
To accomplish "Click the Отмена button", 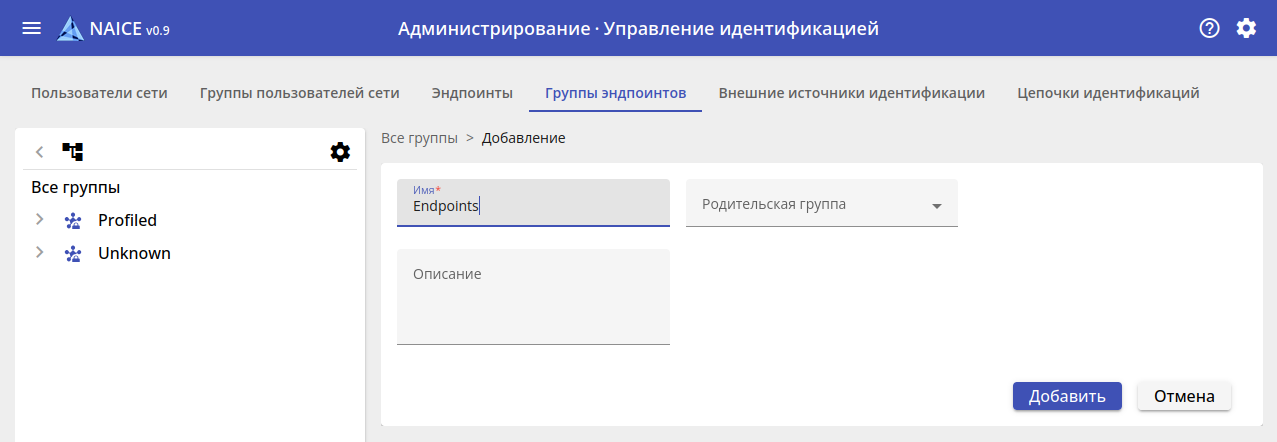I will [1184, 396].
